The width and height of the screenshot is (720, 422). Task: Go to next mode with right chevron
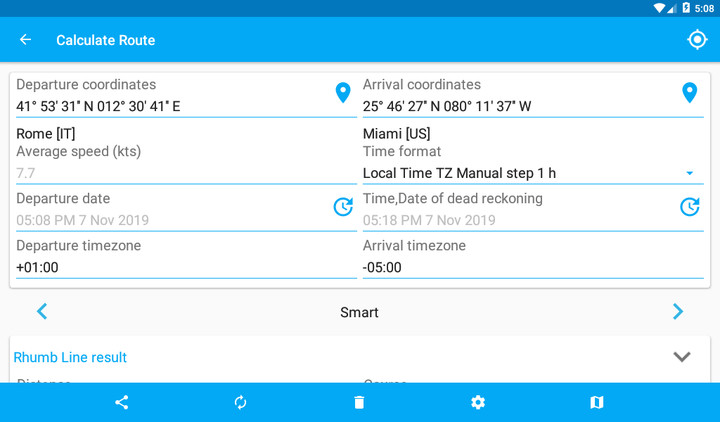click(678, 312)
